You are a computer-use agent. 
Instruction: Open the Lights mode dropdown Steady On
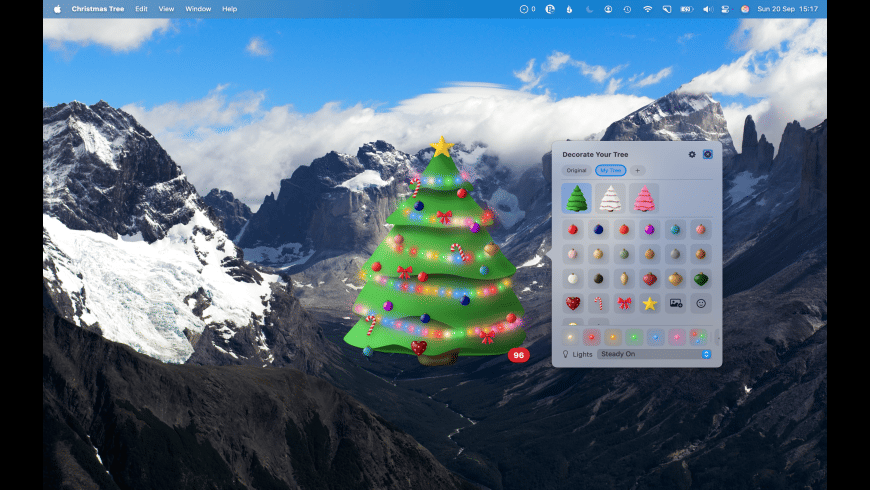click(x=654, y=354)
